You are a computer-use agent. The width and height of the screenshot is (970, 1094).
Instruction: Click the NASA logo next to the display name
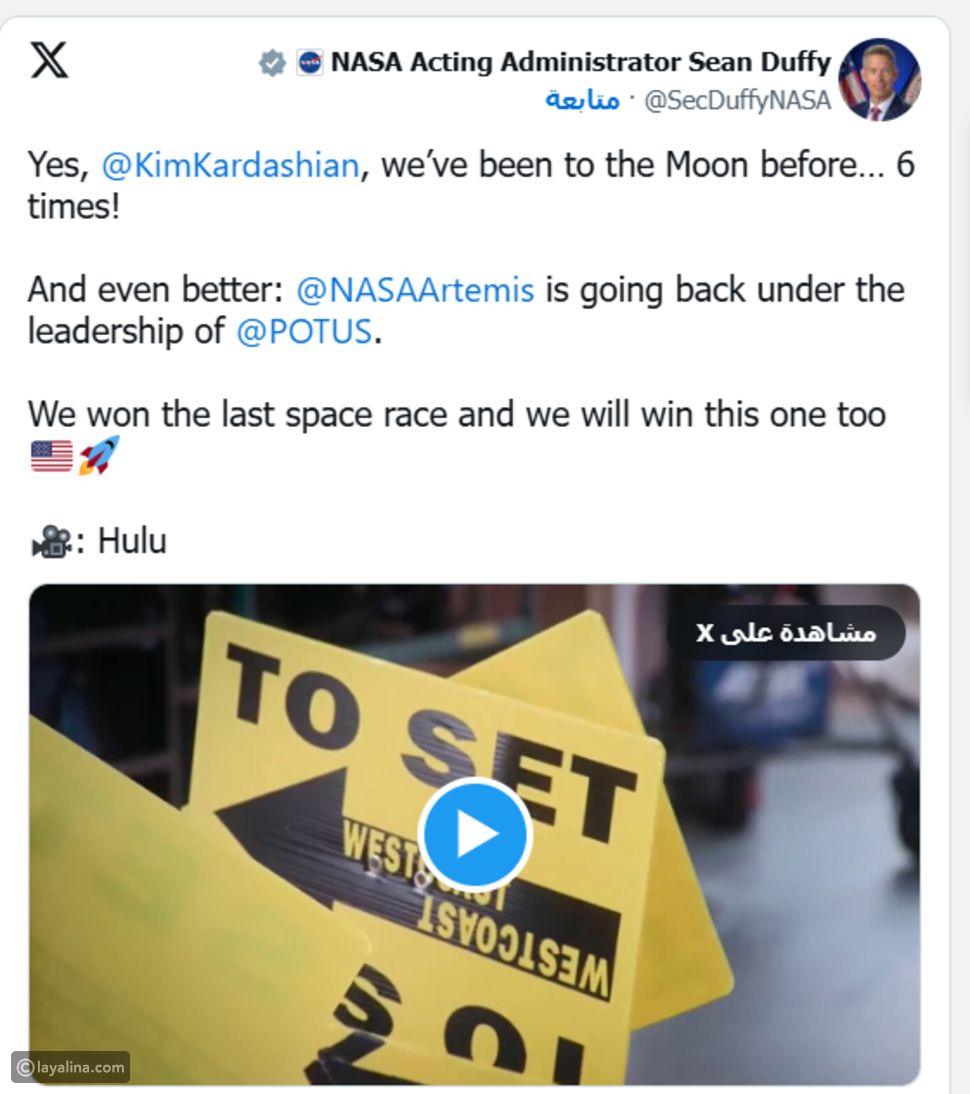[310, 63]
